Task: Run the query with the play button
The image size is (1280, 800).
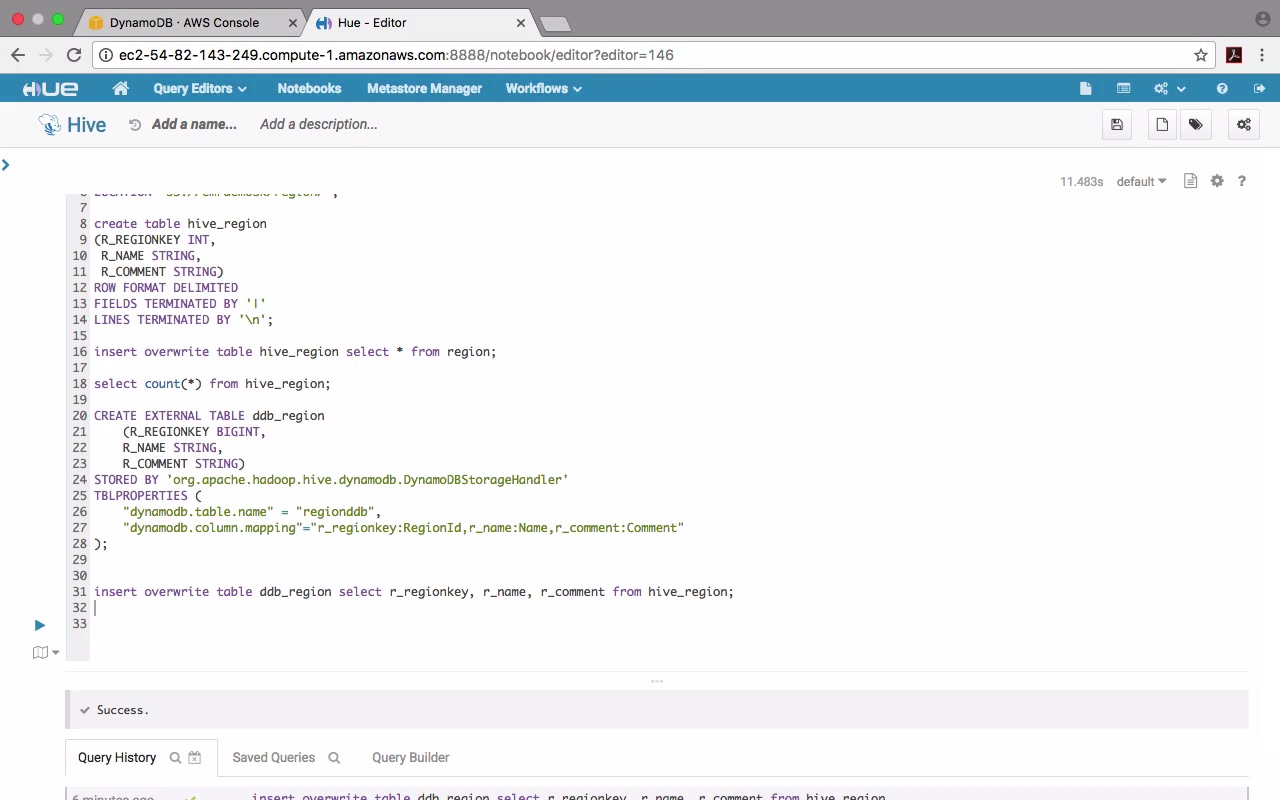Action: pyautogui.click(x=40, y=625)
